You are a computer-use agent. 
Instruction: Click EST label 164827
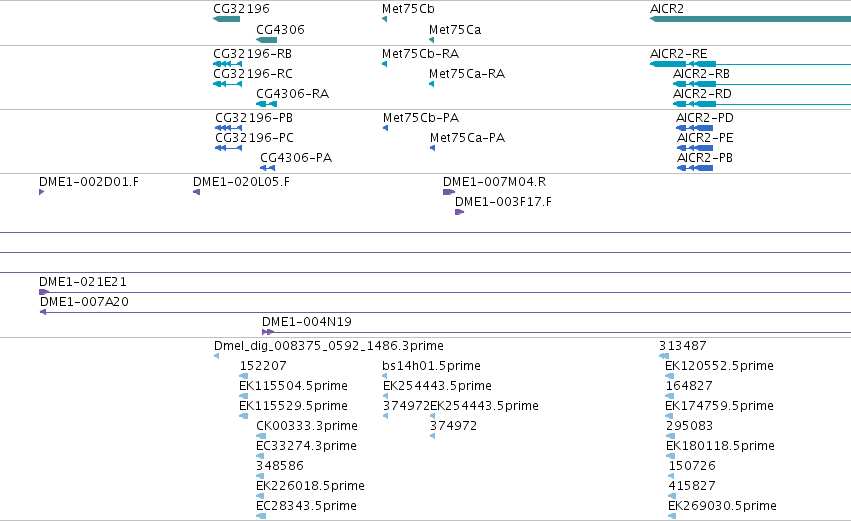[689, 386]
